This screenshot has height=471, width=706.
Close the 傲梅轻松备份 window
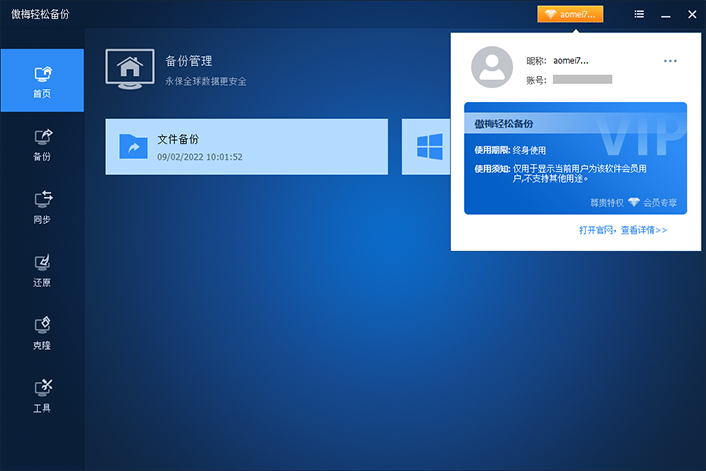[692, 14]
